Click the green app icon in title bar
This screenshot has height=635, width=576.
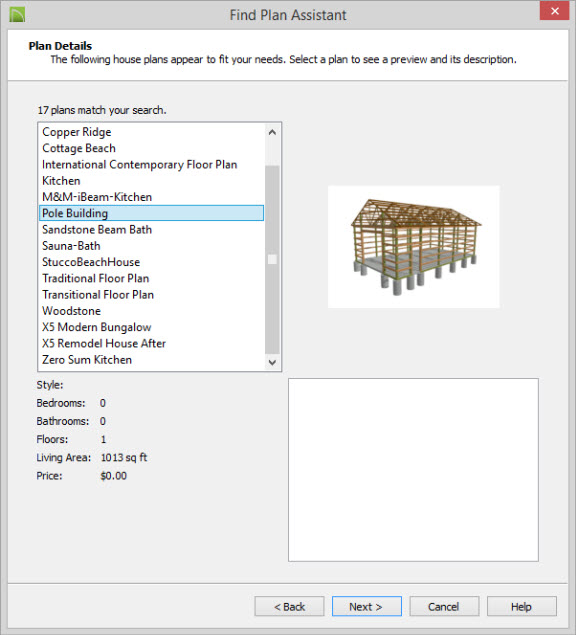17,15
